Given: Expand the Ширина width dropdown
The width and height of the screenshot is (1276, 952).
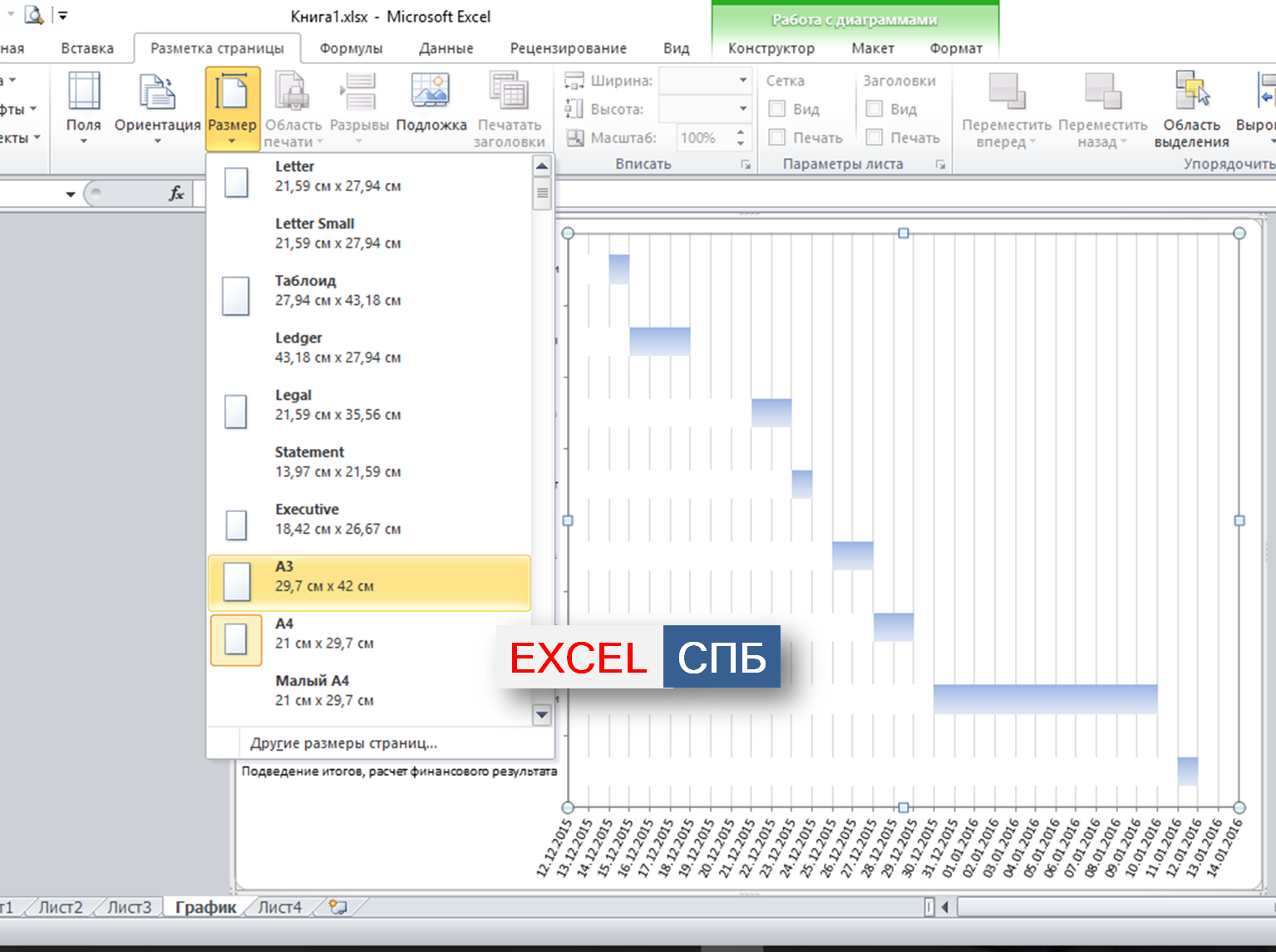Looking at the screenshot, I should (x=742, y=81).
